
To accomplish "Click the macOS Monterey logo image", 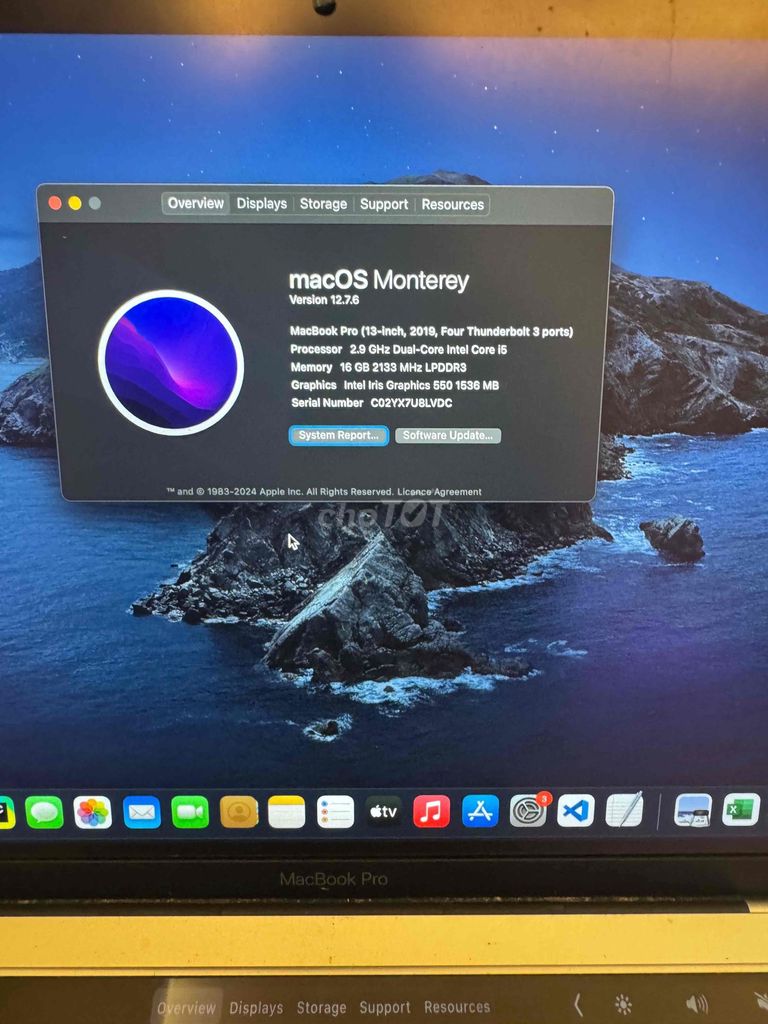I will coord(171,362).
